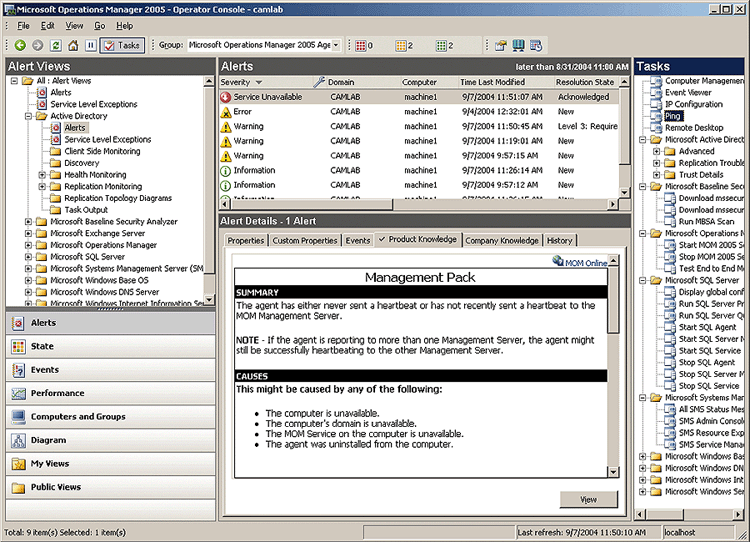Sort alerts by Severity column header

coord(266,82)
